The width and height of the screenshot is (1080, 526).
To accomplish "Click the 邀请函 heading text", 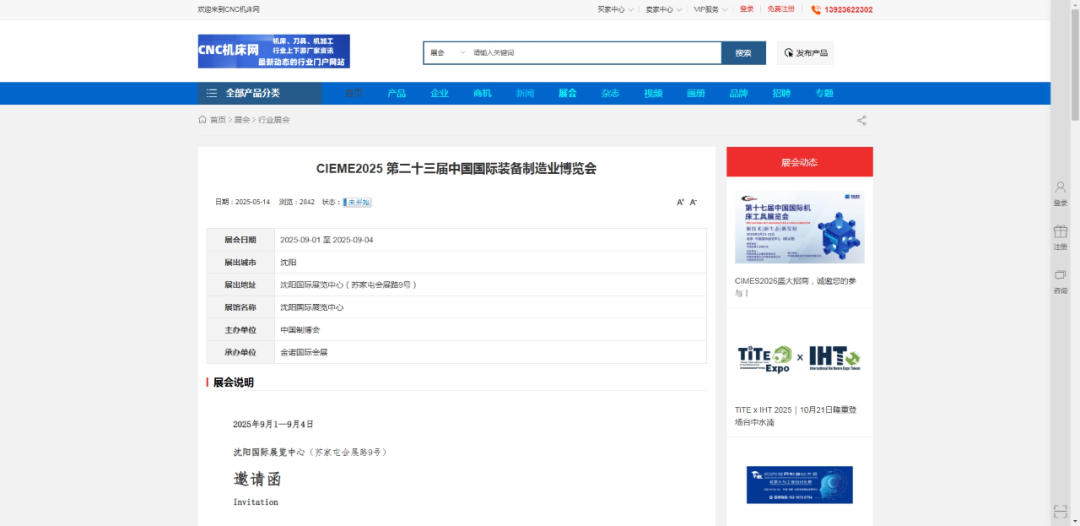I will click(x=257, y=479).
